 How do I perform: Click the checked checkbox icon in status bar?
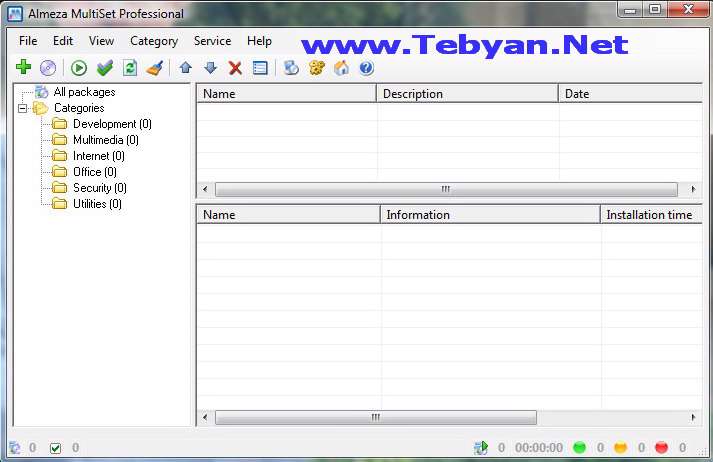point(55,448)
